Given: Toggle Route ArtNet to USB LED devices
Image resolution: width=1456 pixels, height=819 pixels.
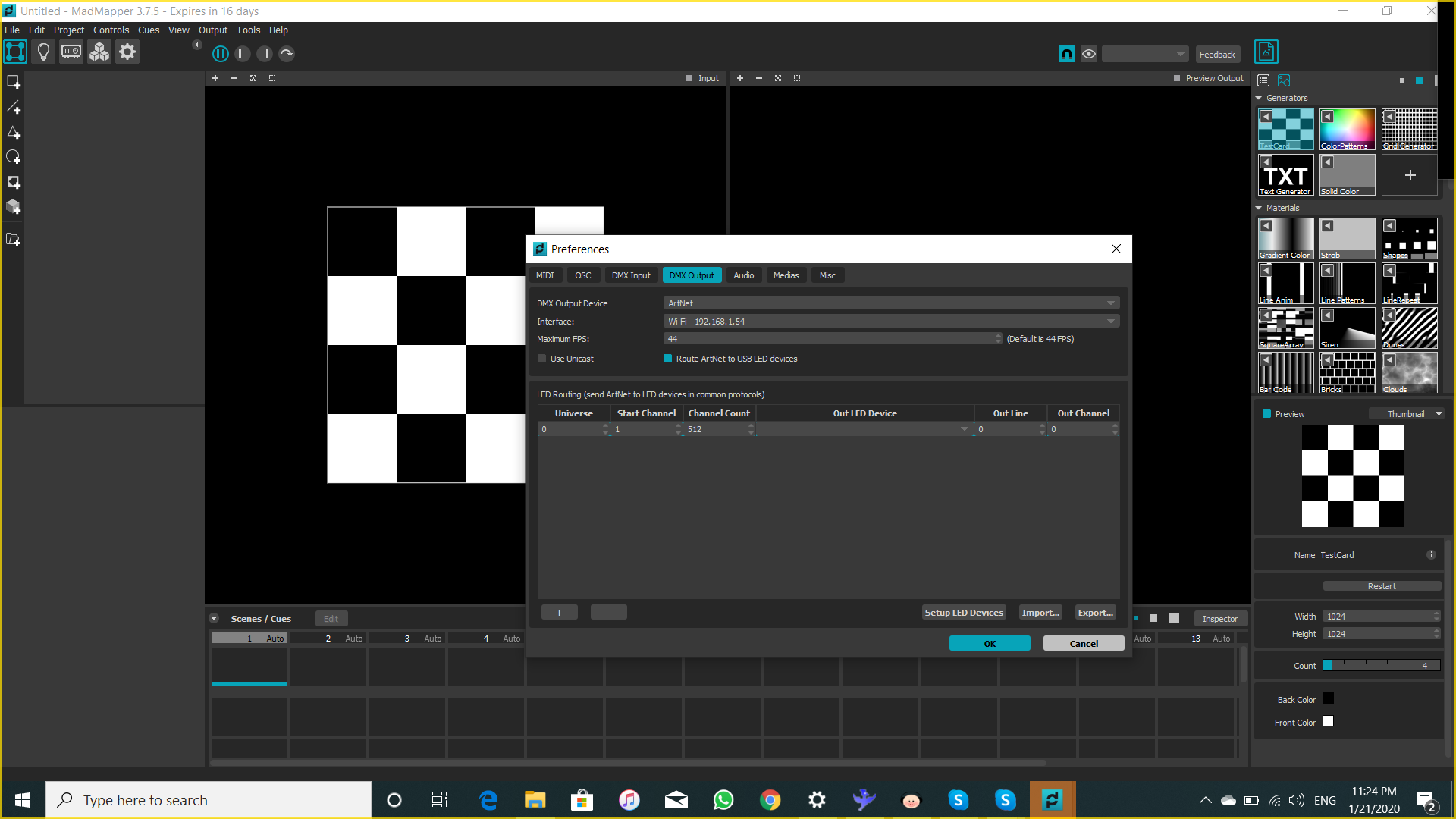Looking at the screenshot, I should [x=668, y=358].
